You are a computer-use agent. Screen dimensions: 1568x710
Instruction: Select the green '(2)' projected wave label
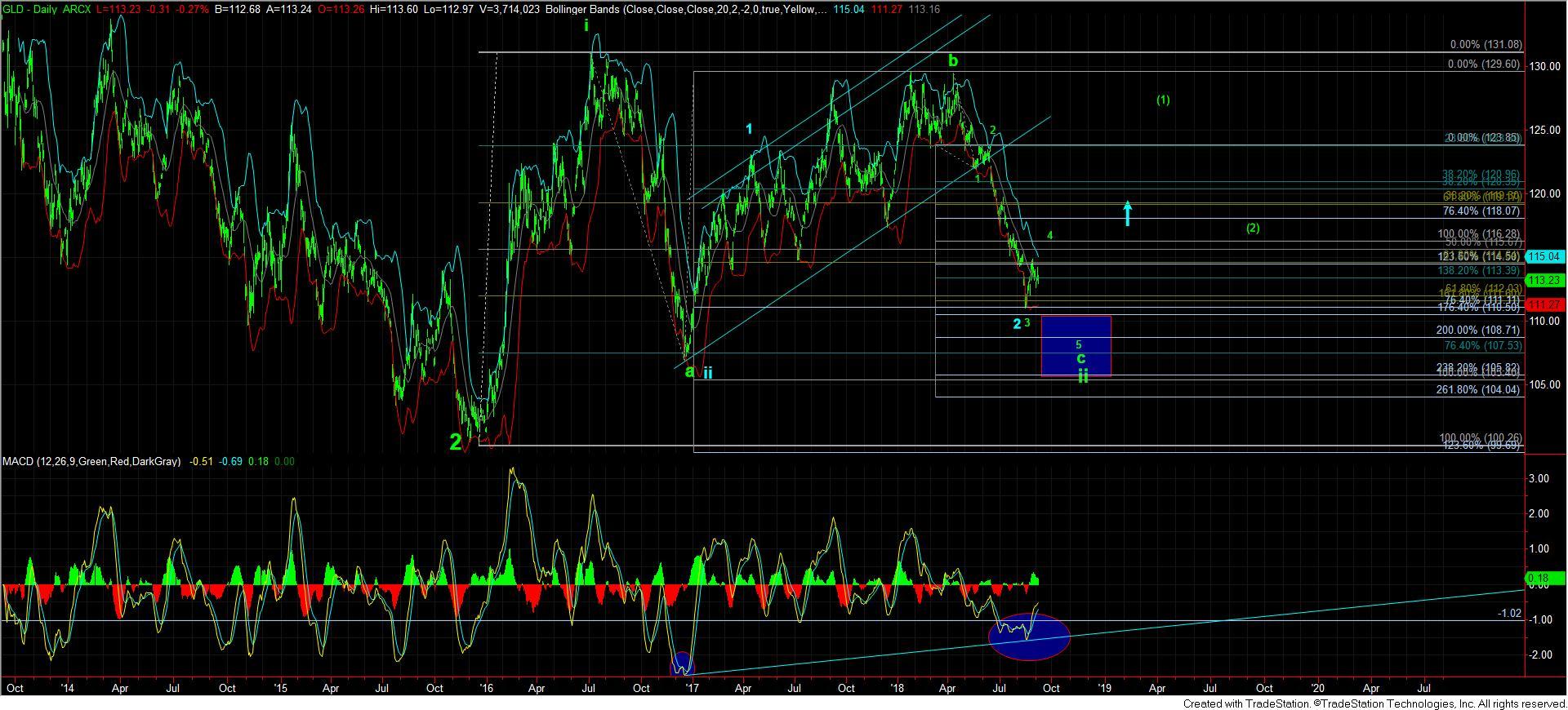(x=1253, y=228)
